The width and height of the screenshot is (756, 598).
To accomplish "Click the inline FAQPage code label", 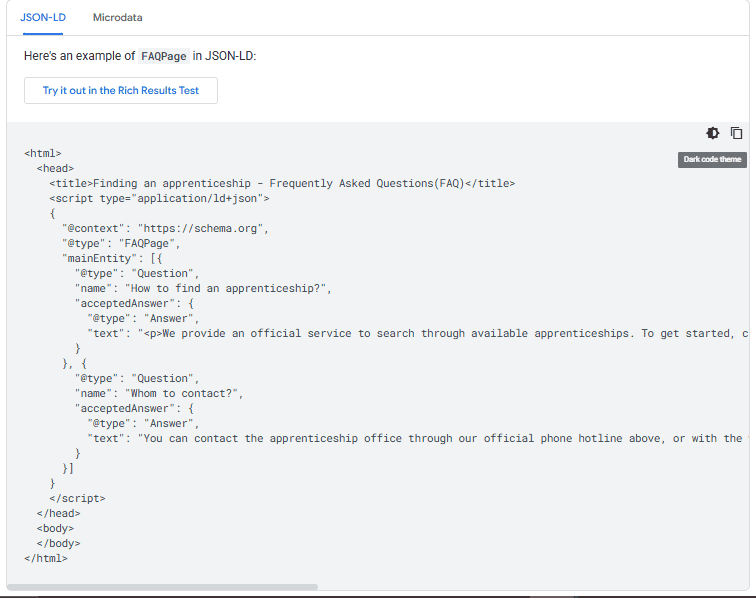I will [x=164, y=56].
